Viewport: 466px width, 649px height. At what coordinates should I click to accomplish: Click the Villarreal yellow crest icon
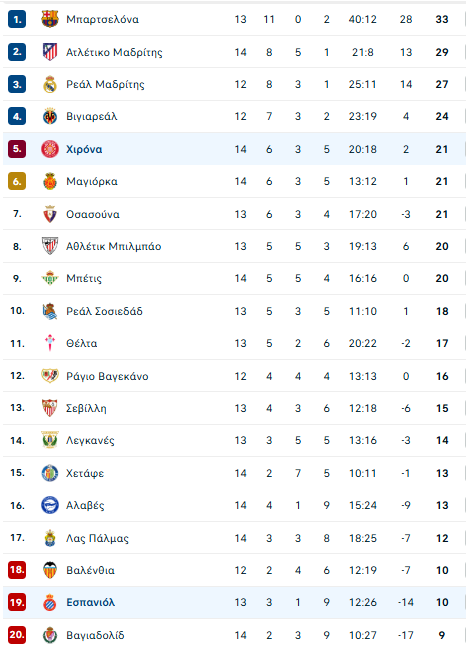pos(50,116)
